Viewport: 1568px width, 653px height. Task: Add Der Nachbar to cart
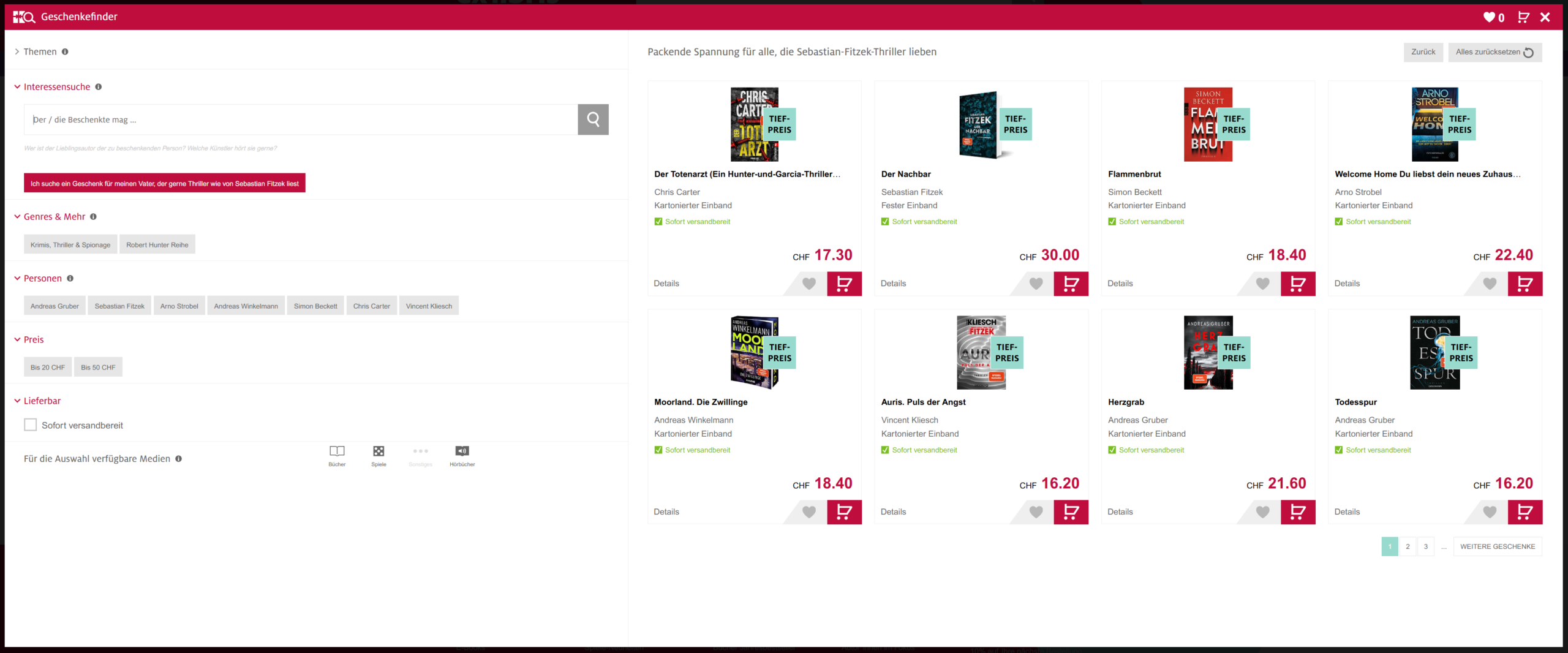(x=1071, y=284)
